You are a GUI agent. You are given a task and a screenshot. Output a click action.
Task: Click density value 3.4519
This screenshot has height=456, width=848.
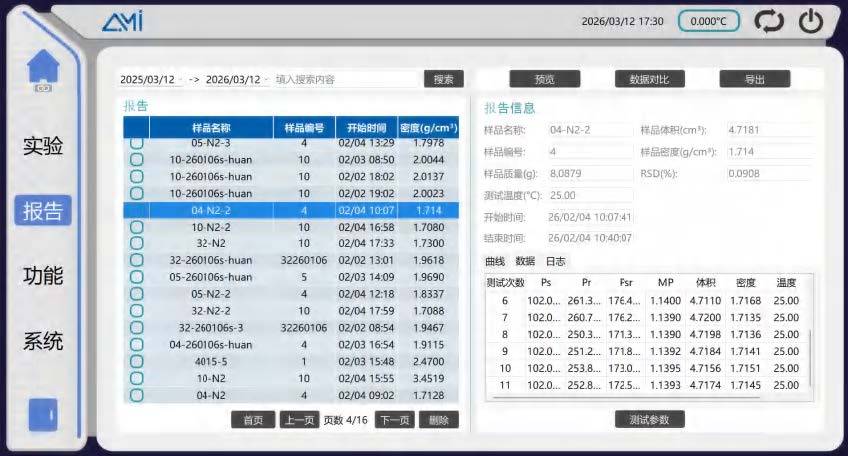[428, 378]
